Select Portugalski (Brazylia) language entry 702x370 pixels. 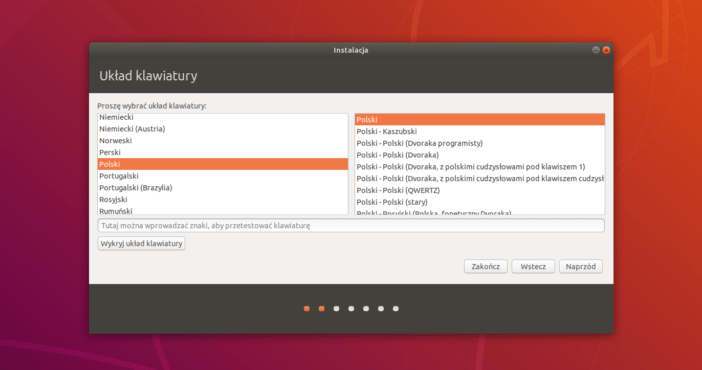tap(223, 188)
